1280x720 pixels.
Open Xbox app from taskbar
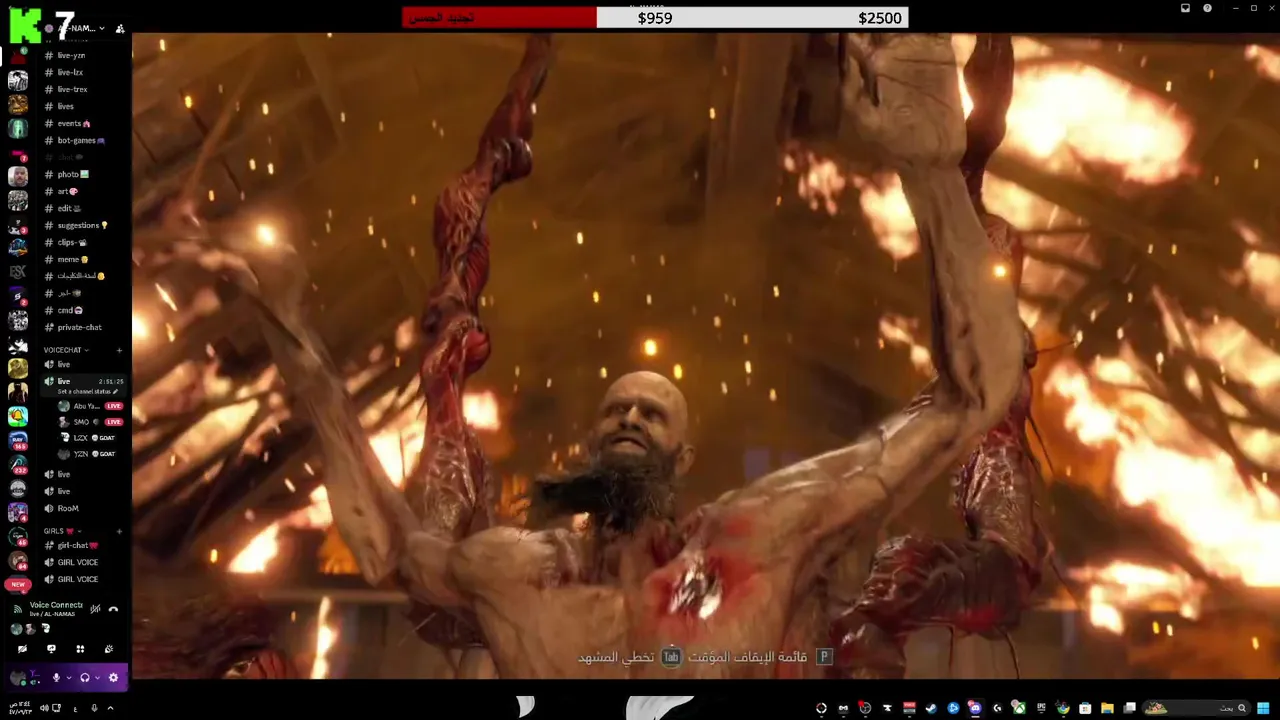coord(1019,708)
